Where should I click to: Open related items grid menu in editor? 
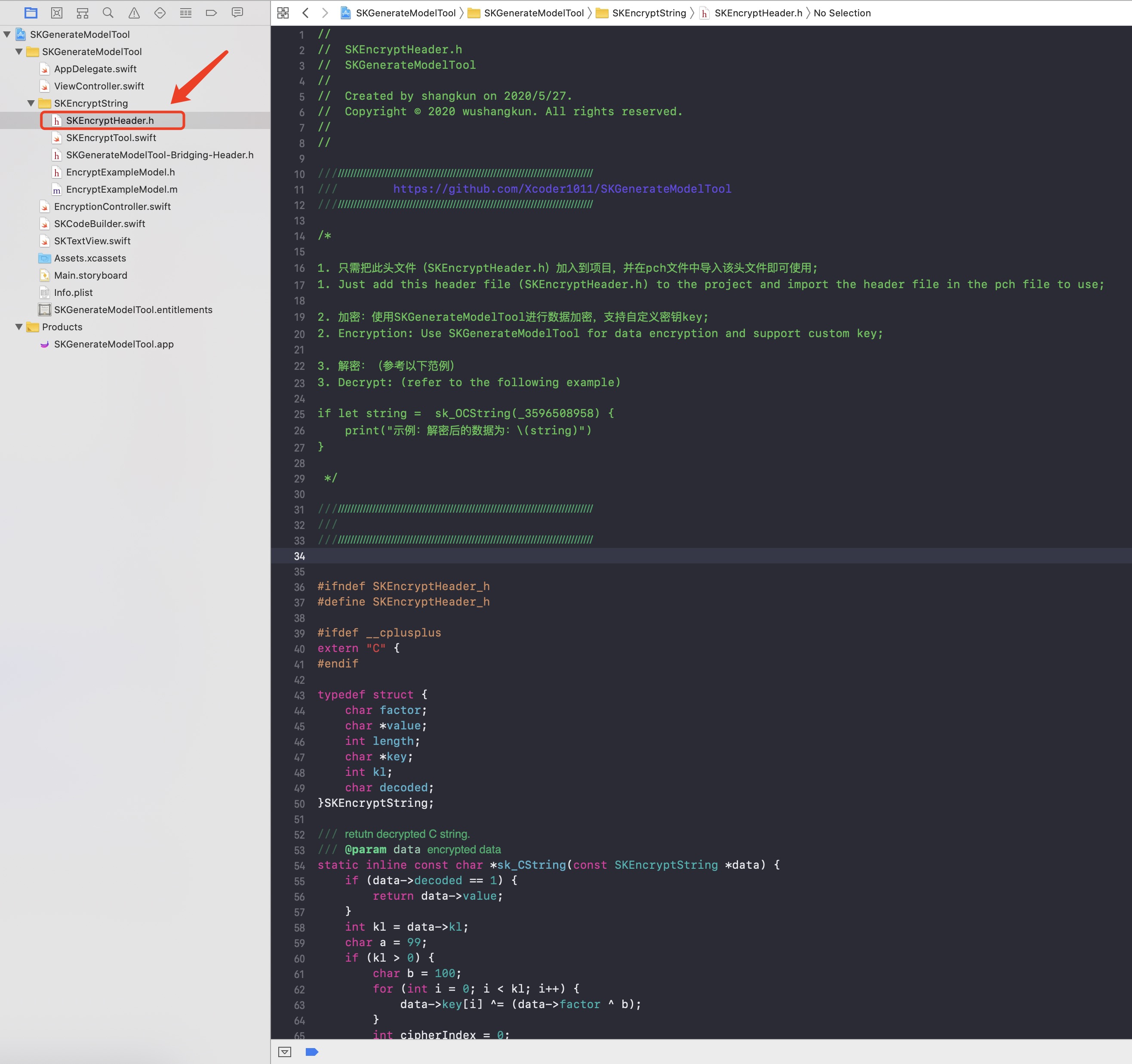point(283,12)
